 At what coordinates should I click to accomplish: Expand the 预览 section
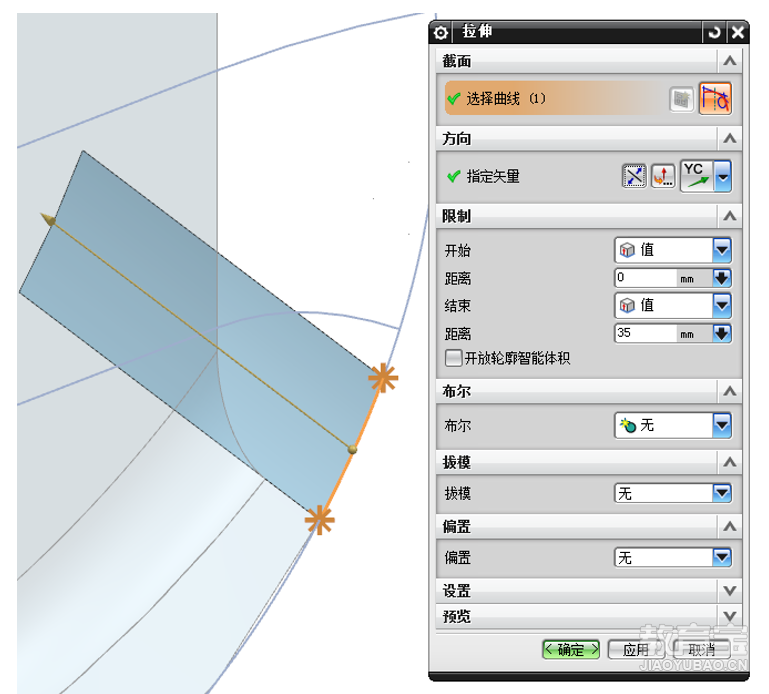point(730,616)
